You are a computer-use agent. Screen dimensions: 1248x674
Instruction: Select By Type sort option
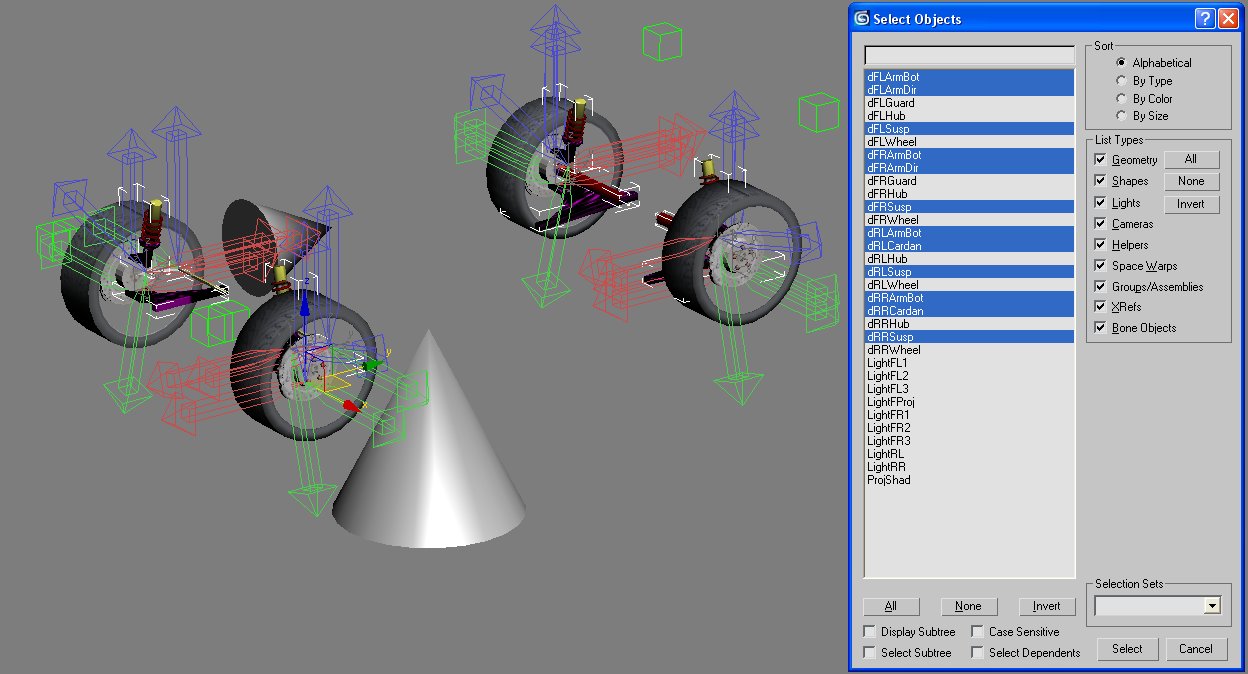click(1122, 81)
